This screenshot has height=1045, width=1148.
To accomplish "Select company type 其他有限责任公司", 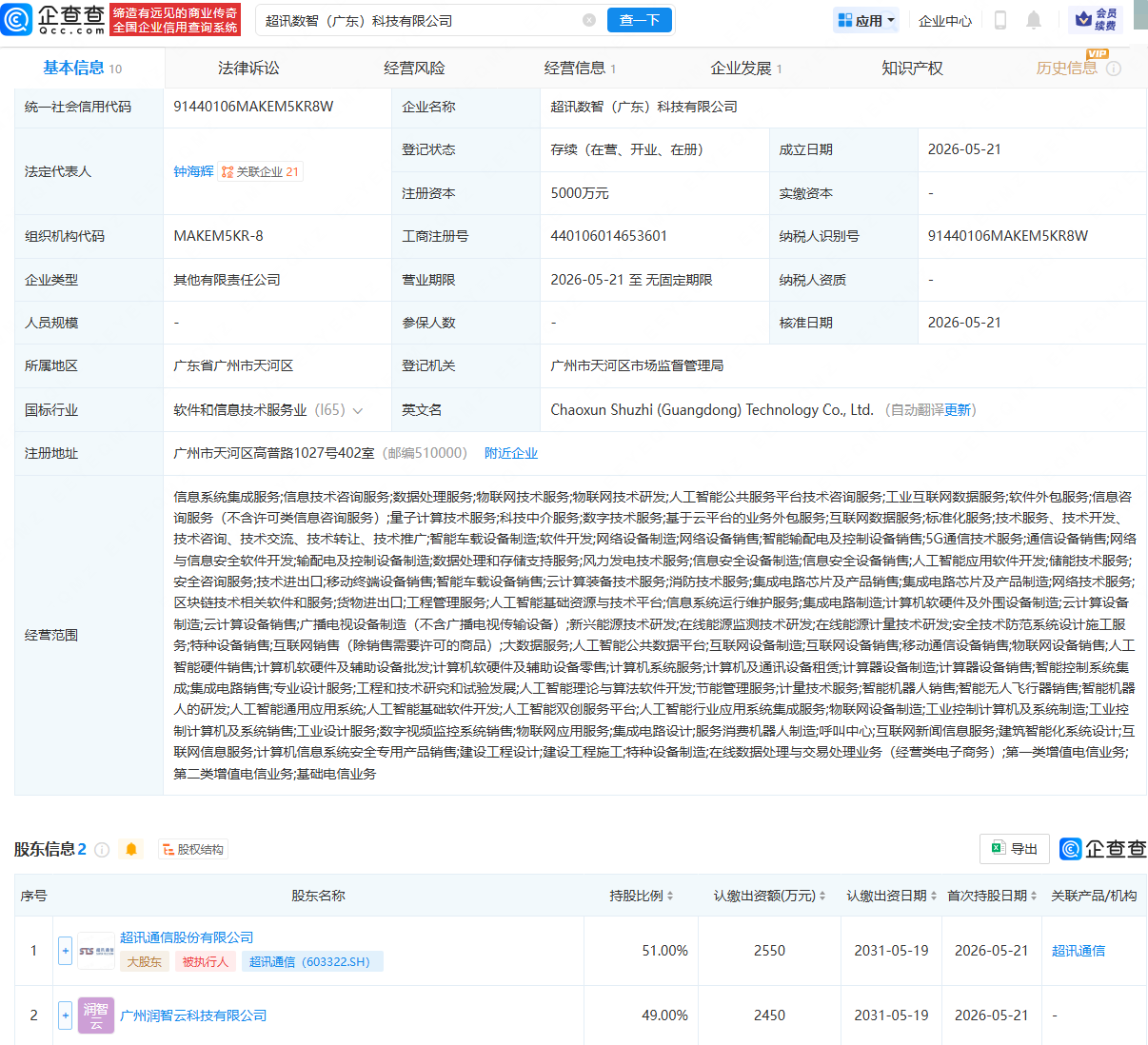I will pyautogui.click(x=227, y=280).
